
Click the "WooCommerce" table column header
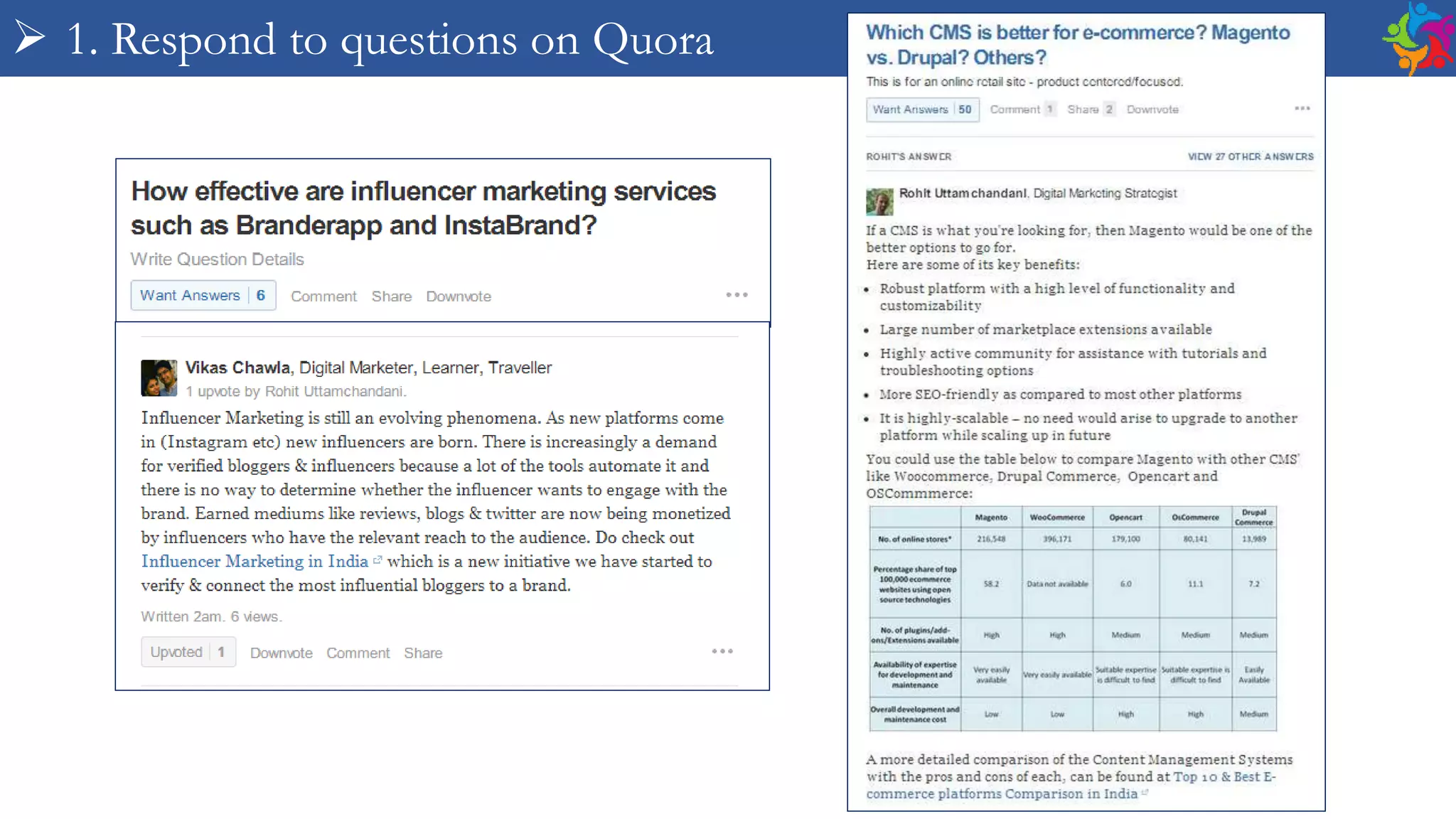1057,517
